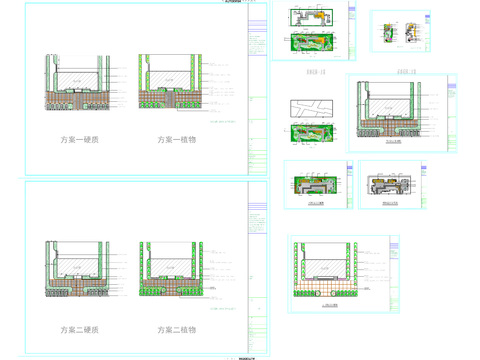
Task: Select the 方案一植物 caption text
Action: click(x=177, y=140)
